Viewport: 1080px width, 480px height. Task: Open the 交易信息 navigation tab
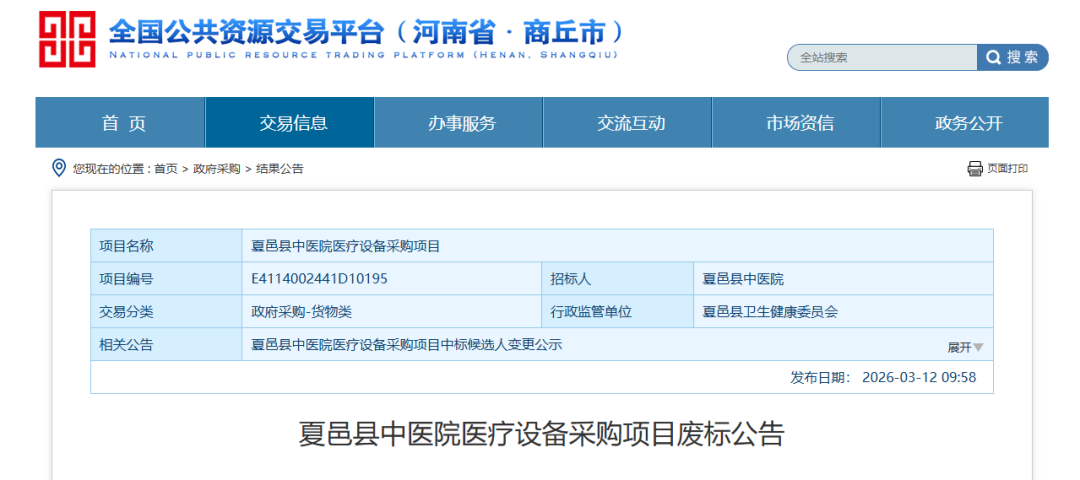pyautogui.click(x=292, y=123)
